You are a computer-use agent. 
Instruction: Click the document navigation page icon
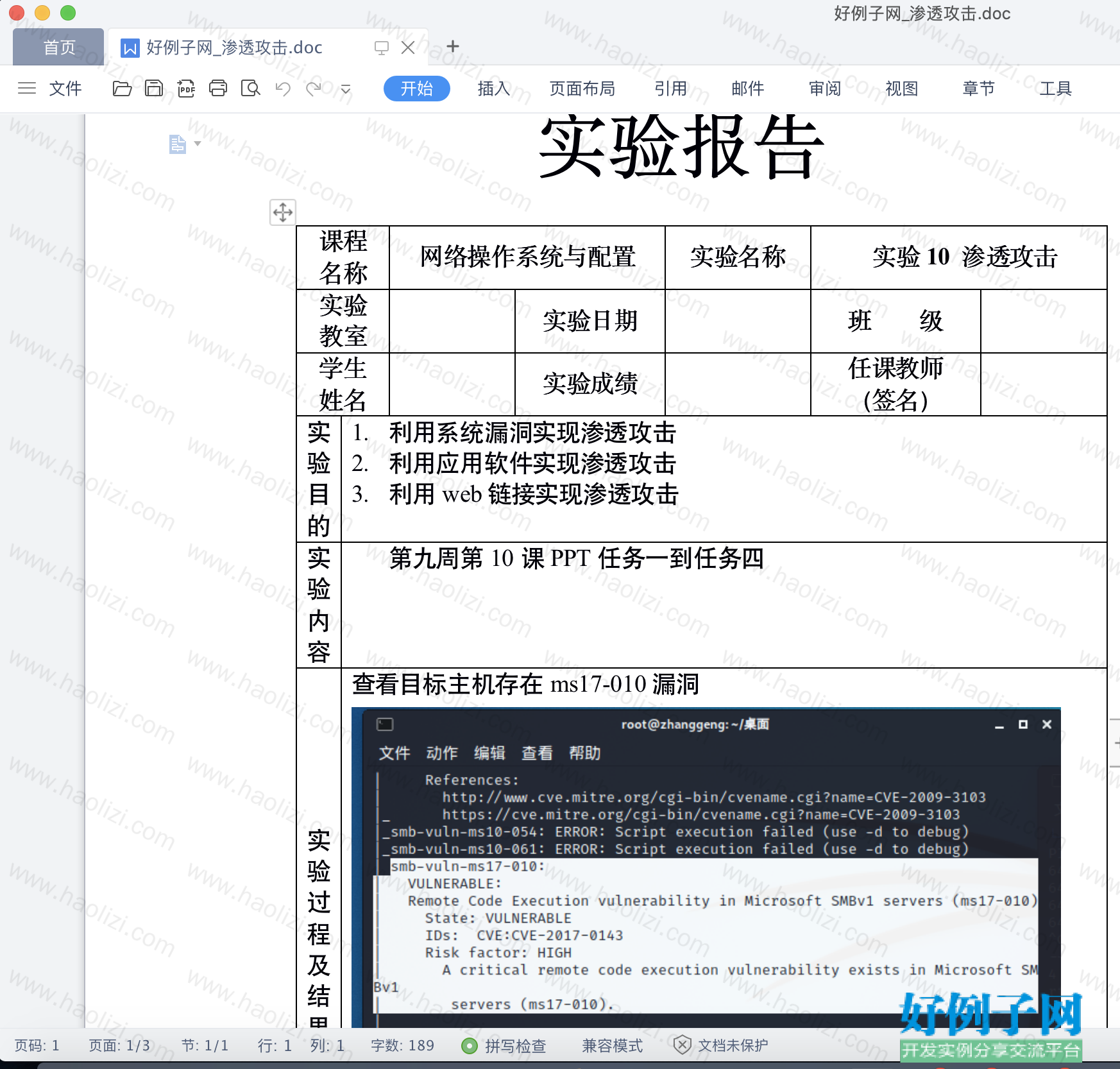click(178, 144)
